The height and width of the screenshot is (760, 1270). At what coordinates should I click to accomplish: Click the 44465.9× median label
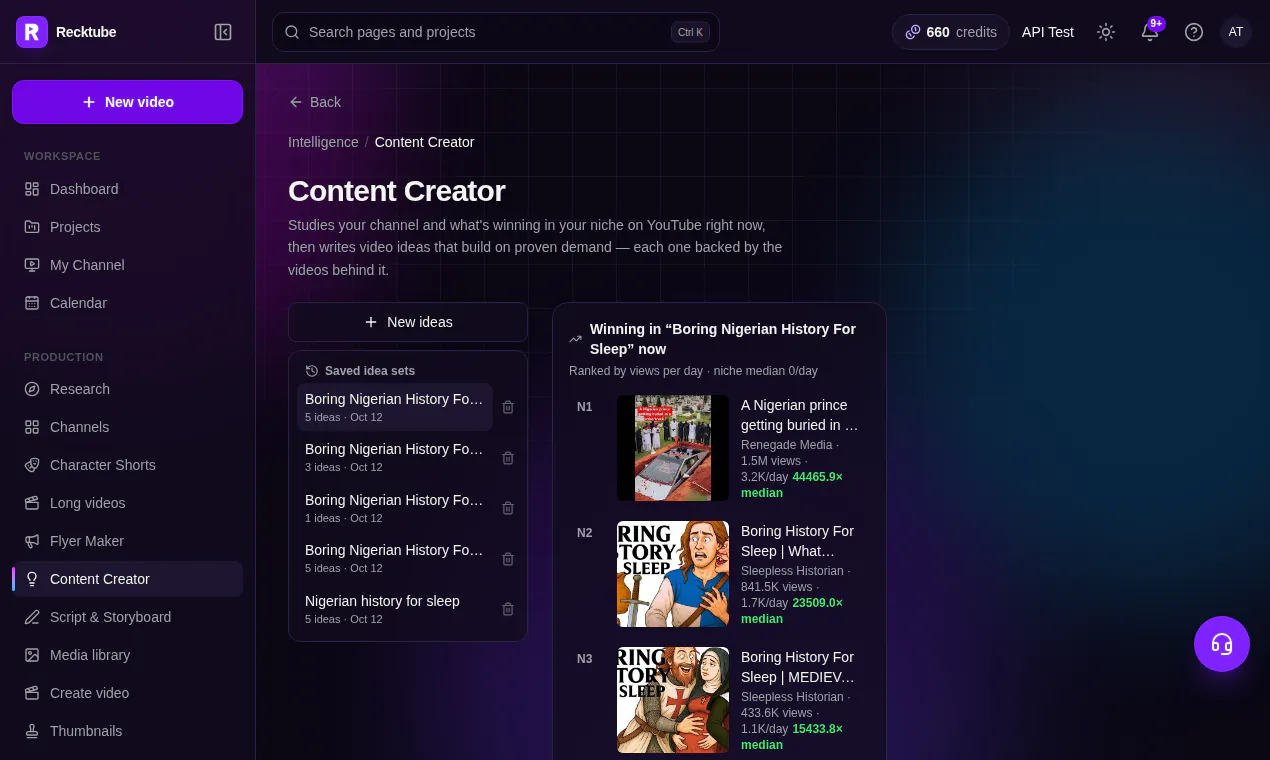pyautogui.click(x=790, y=485)
